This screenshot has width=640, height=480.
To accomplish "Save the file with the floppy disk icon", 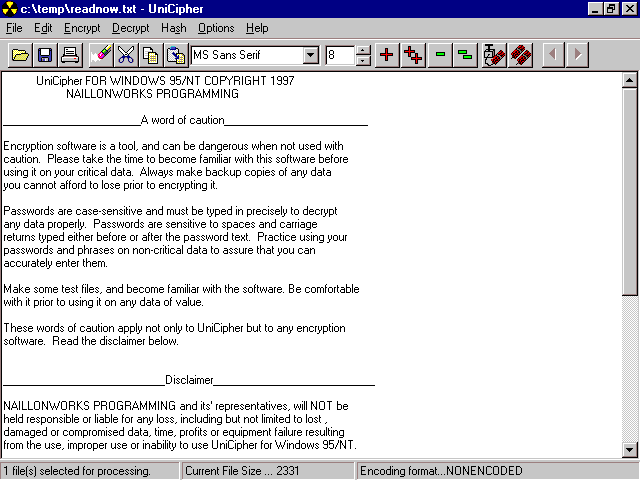I will tap(45, 55).
